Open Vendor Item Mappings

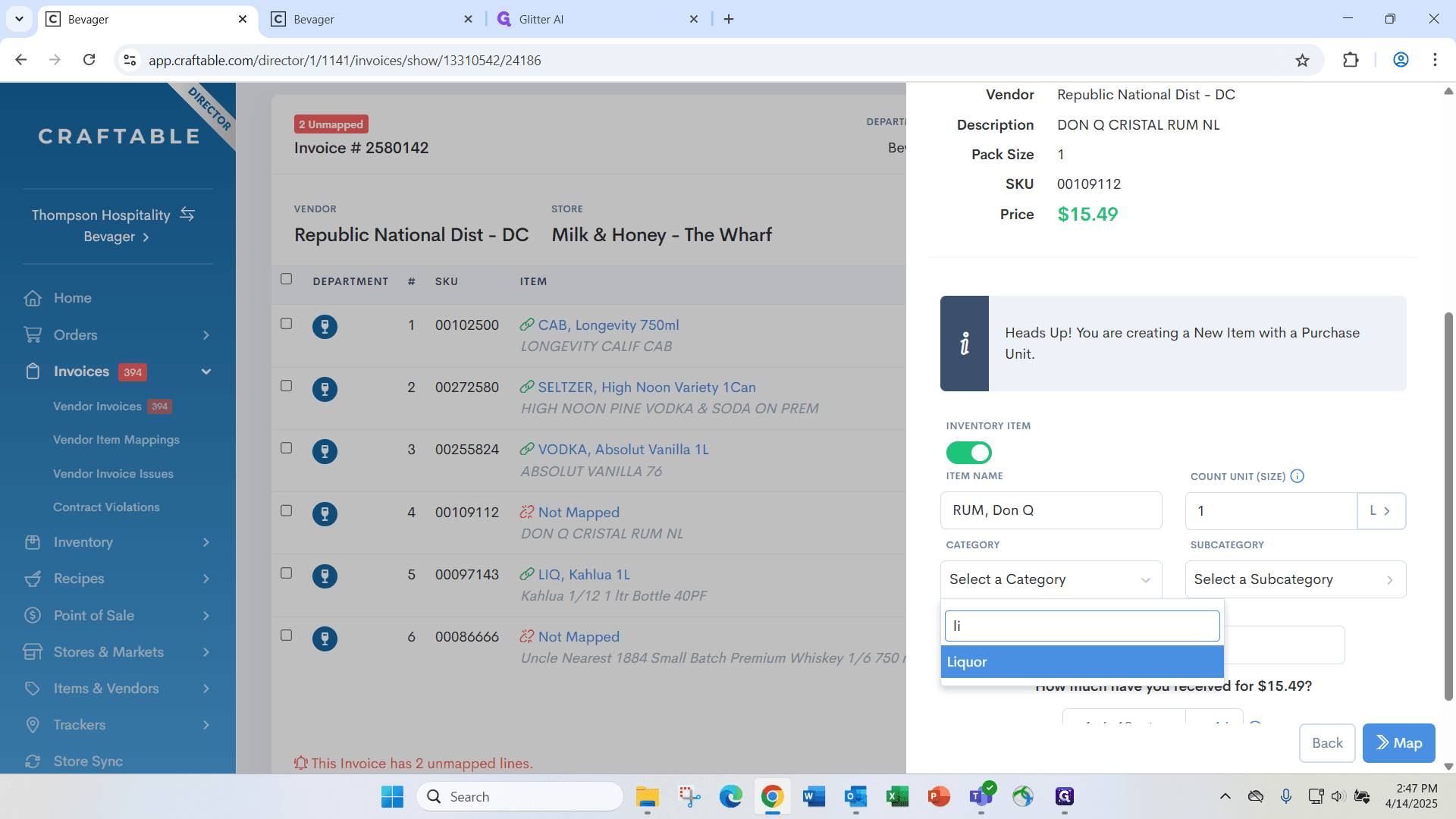click(x=116, y=440)
